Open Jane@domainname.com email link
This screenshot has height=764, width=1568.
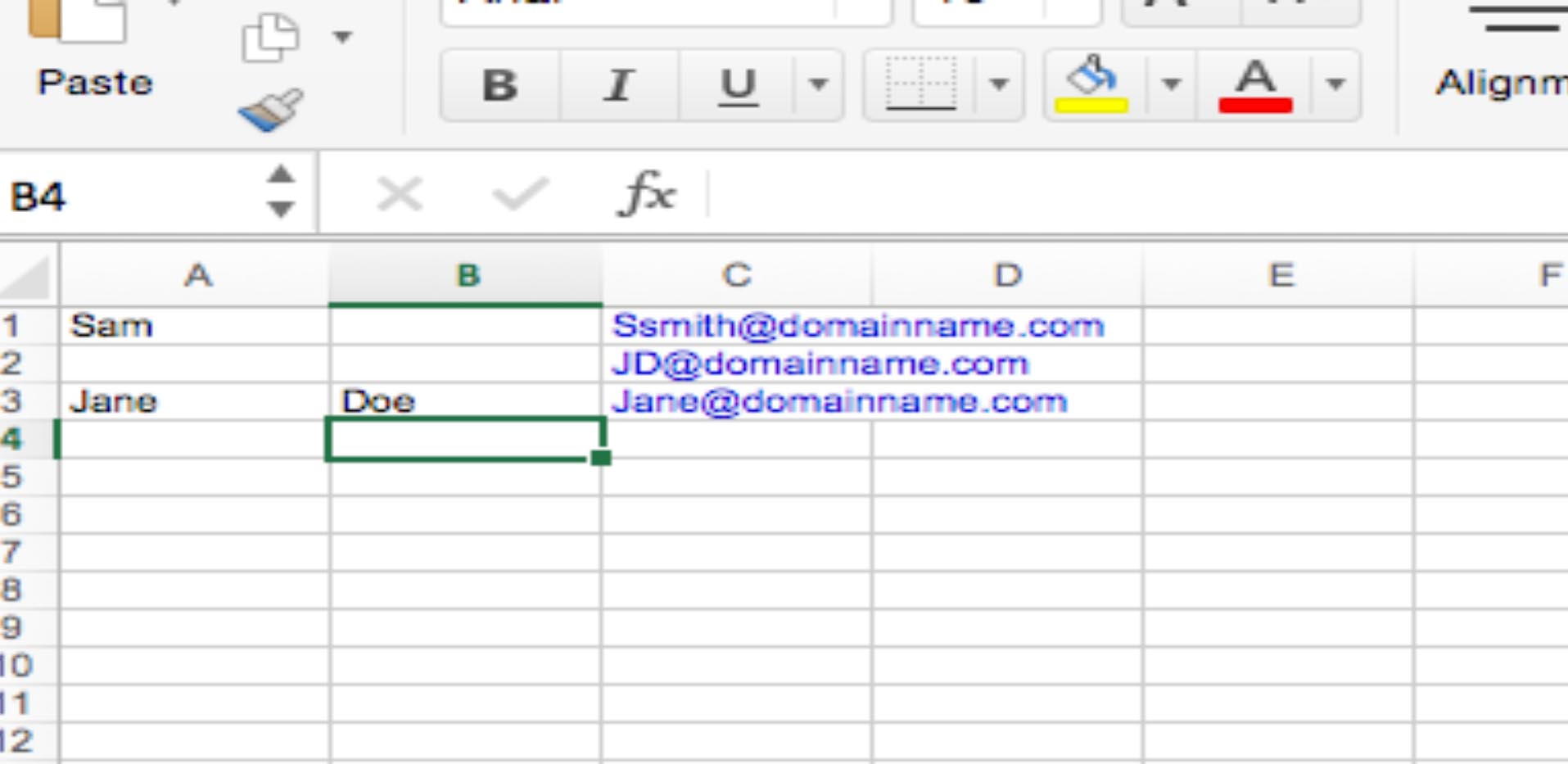tap(839, 401)
